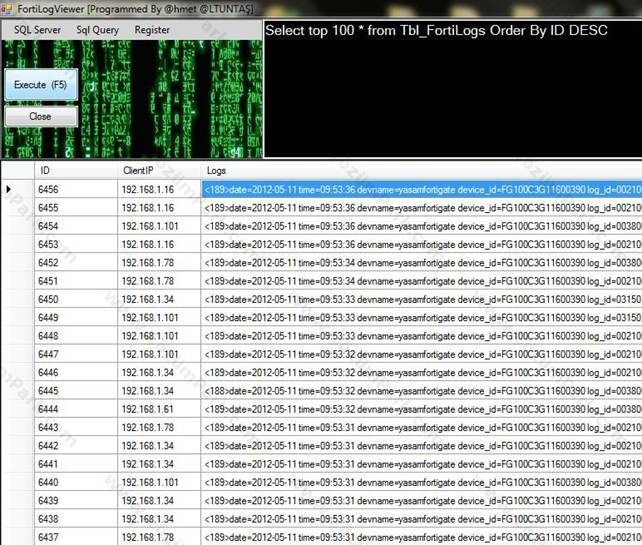The width and height of the screenshot is (642, 545).
Task: Open the Sql Query menu
Action: [97, 30]
